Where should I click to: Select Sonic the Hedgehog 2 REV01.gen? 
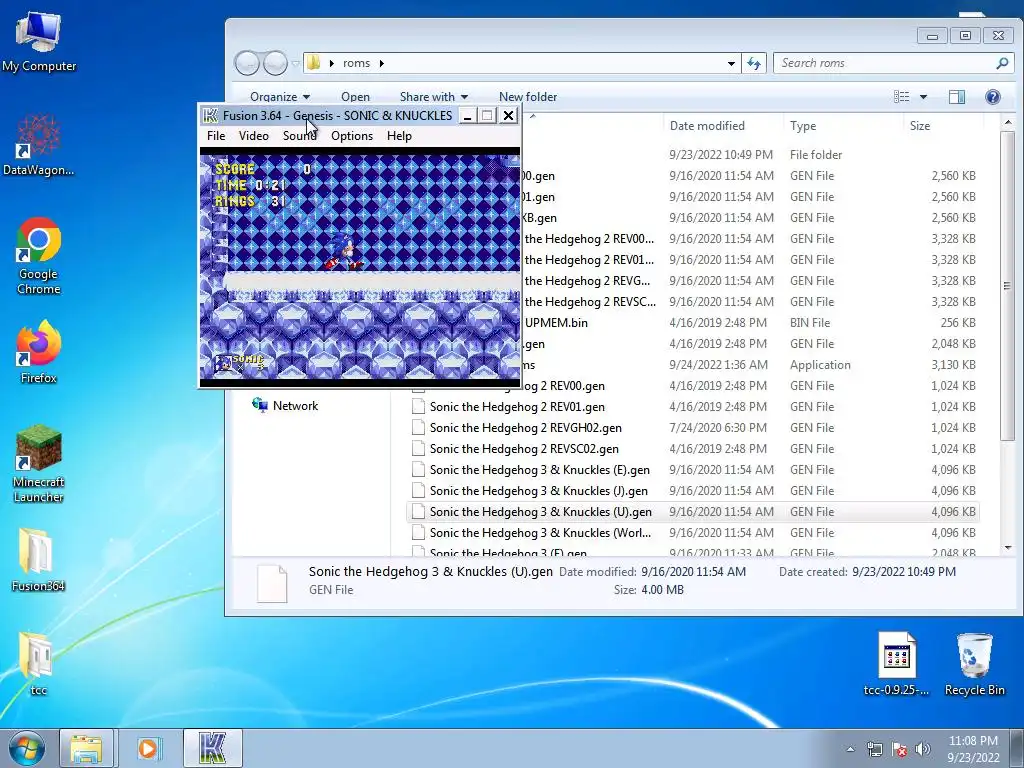tap(693, 407)
